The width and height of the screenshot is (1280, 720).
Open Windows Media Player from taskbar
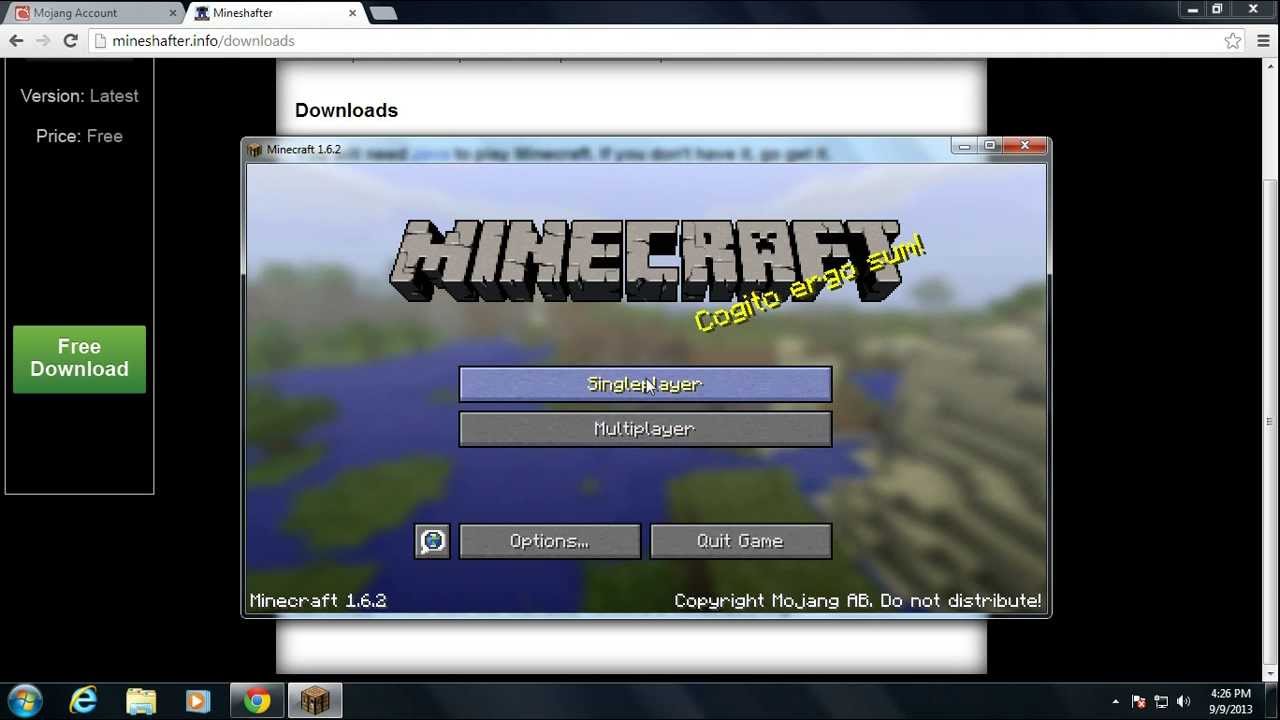(x=198, y=700)
